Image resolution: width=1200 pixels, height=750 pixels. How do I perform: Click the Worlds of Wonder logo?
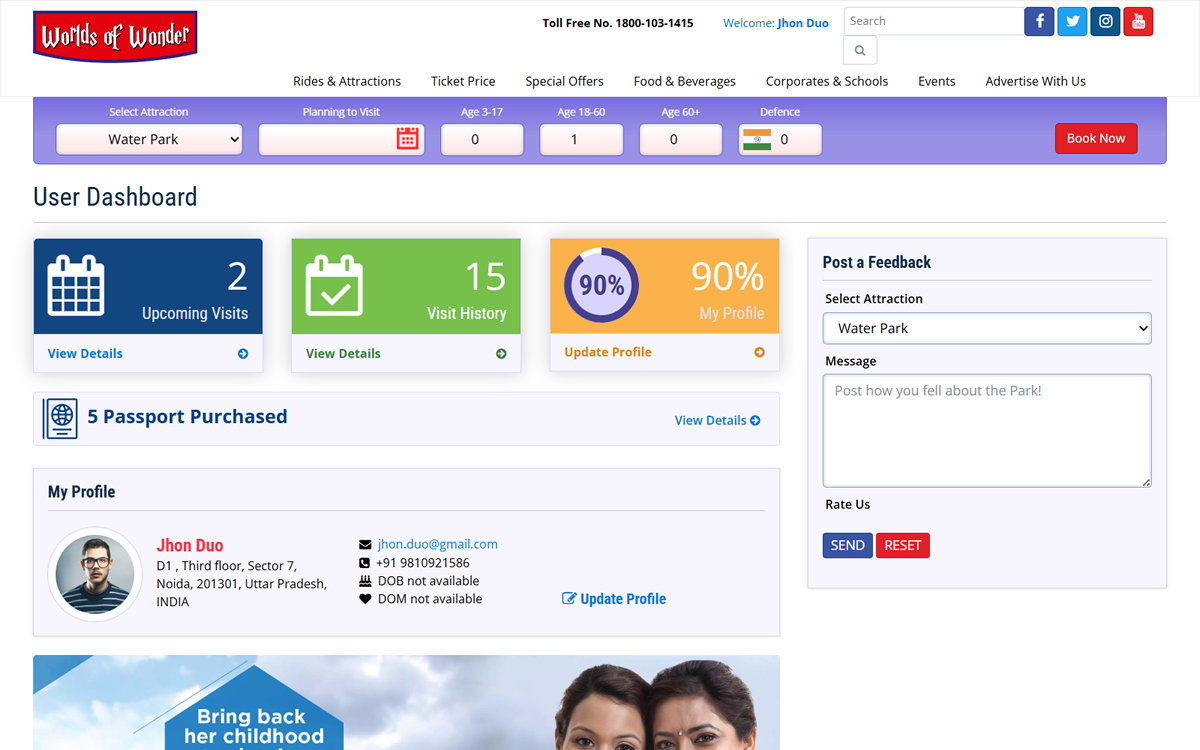(x=115, y=37)
